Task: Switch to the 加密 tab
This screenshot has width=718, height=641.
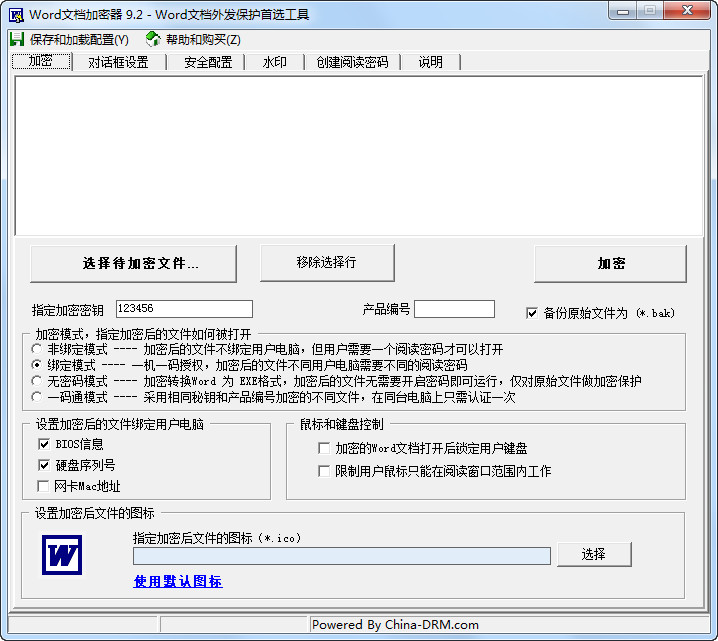Action: pos(41,61)
